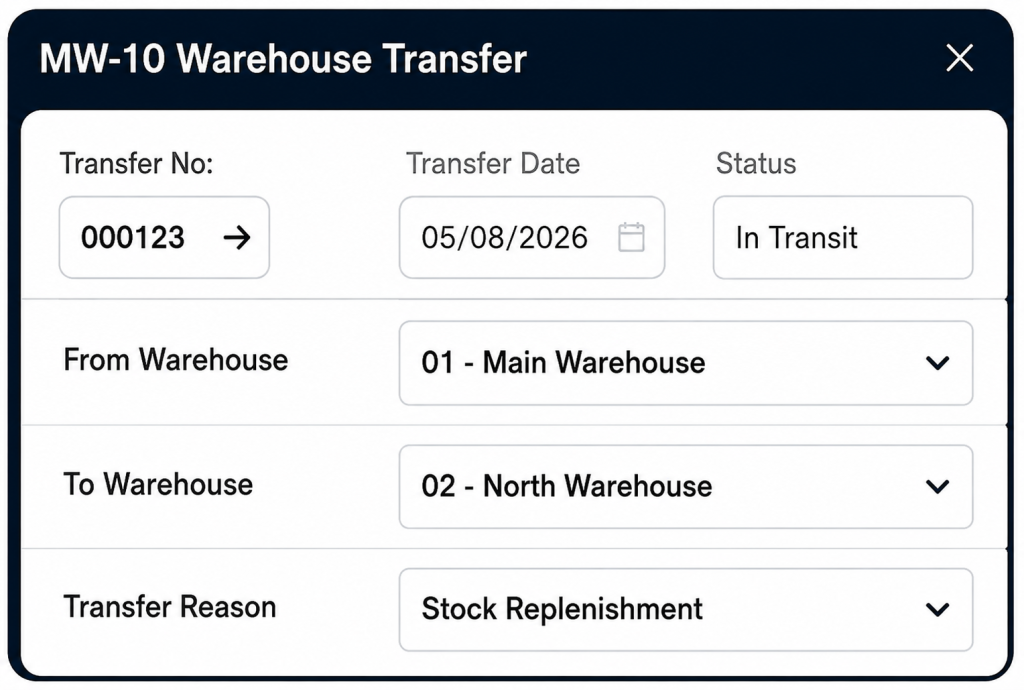The width and height of the screenshot is (1024, 690).
Task: Expand the 01 - Main Warehouse dropdown
Action: coord(686,363)
